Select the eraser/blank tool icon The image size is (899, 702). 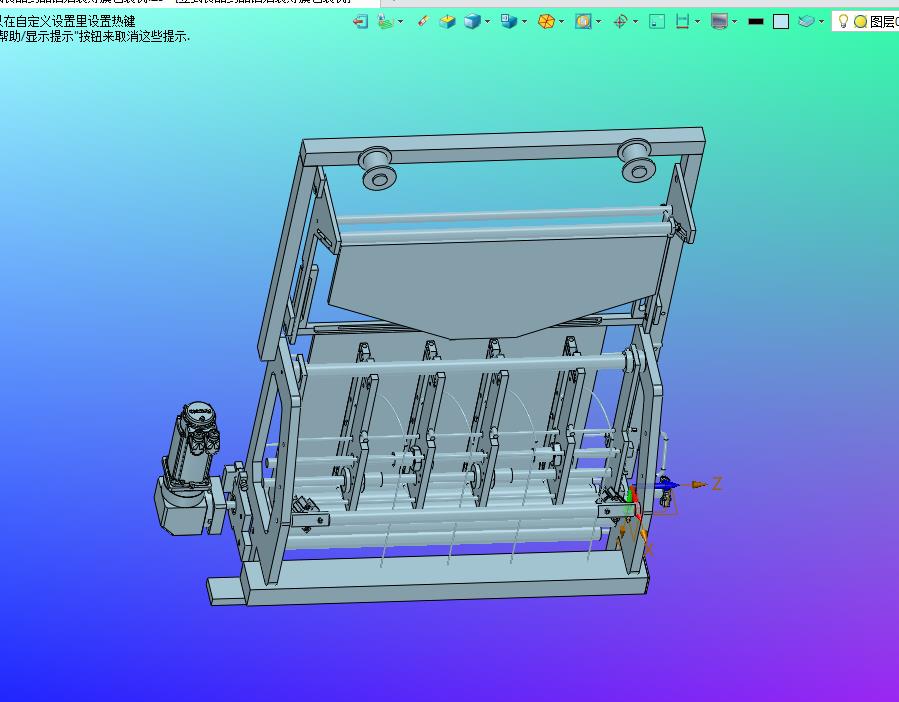(x=423, y=22)
